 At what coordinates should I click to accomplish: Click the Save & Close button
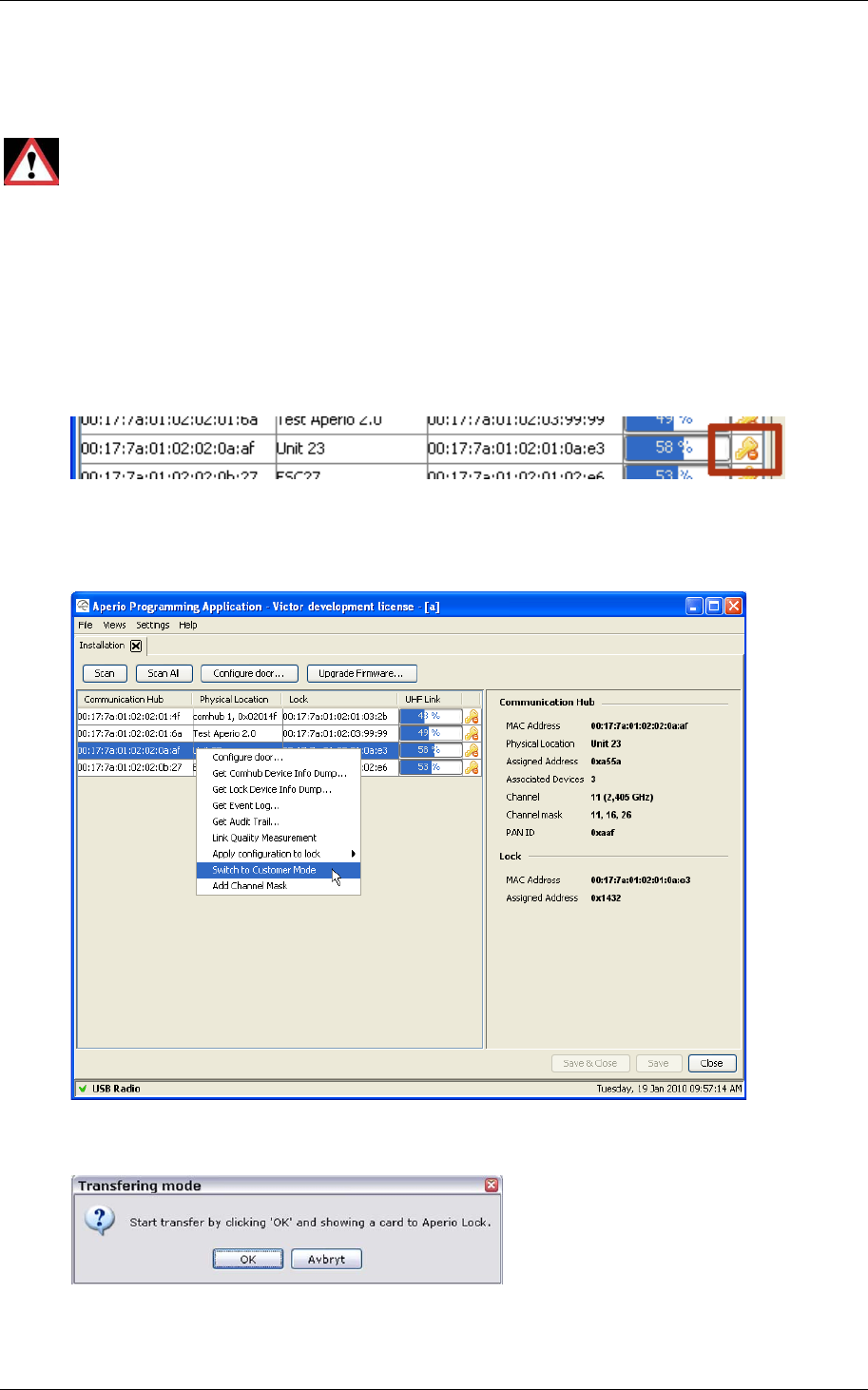(x=589, y=1063)
